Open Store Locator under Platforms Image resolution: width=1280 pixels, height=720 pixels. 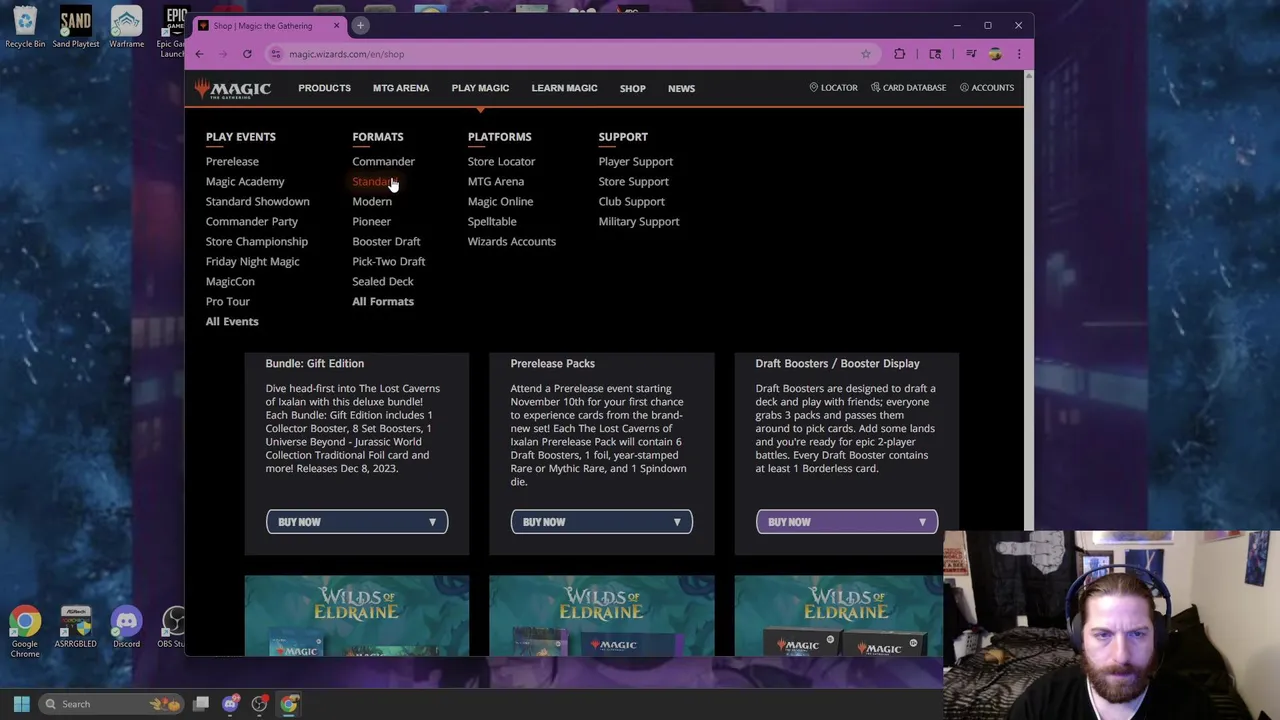[x=501, y=161]
